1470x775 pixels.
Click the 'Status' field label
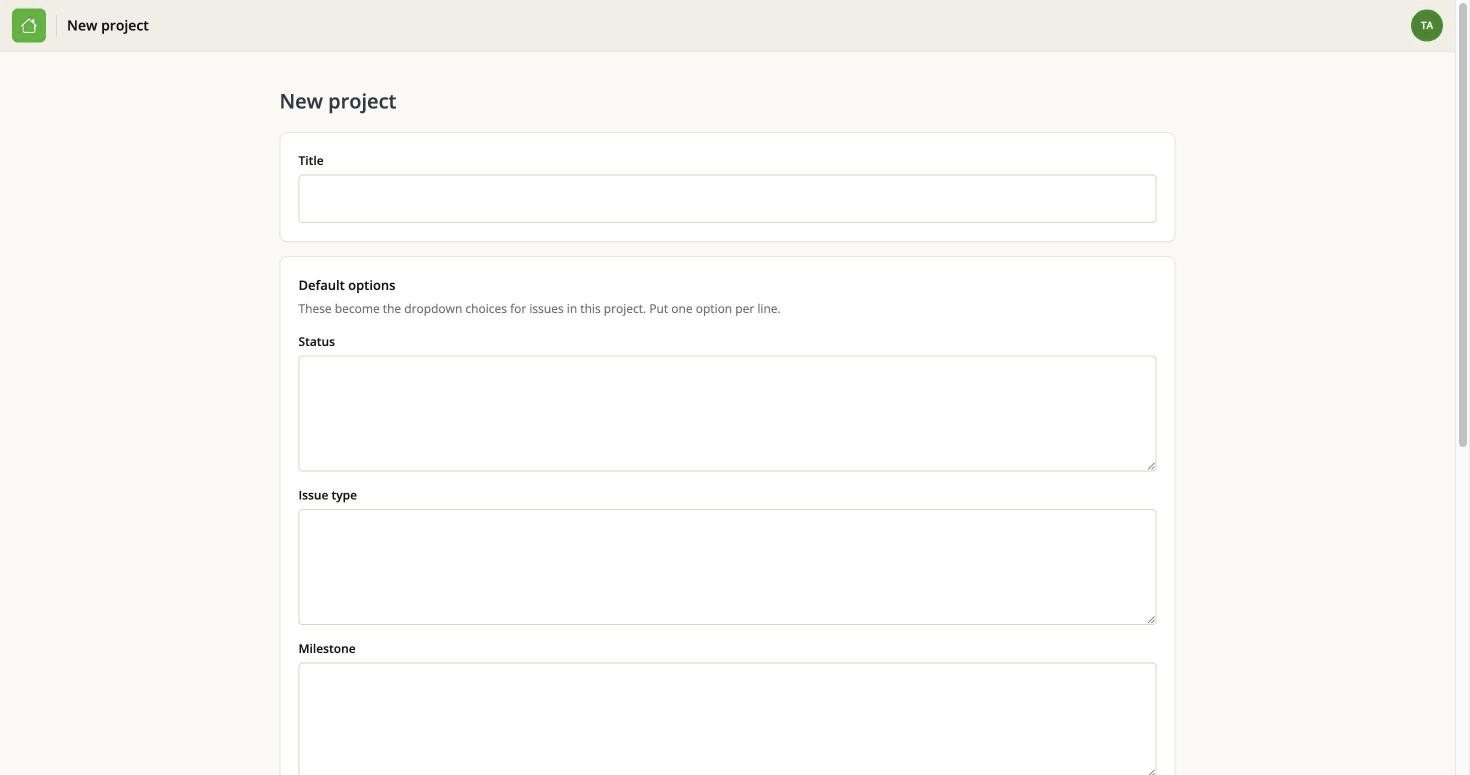pyautogui.click(x=317, y=341)
